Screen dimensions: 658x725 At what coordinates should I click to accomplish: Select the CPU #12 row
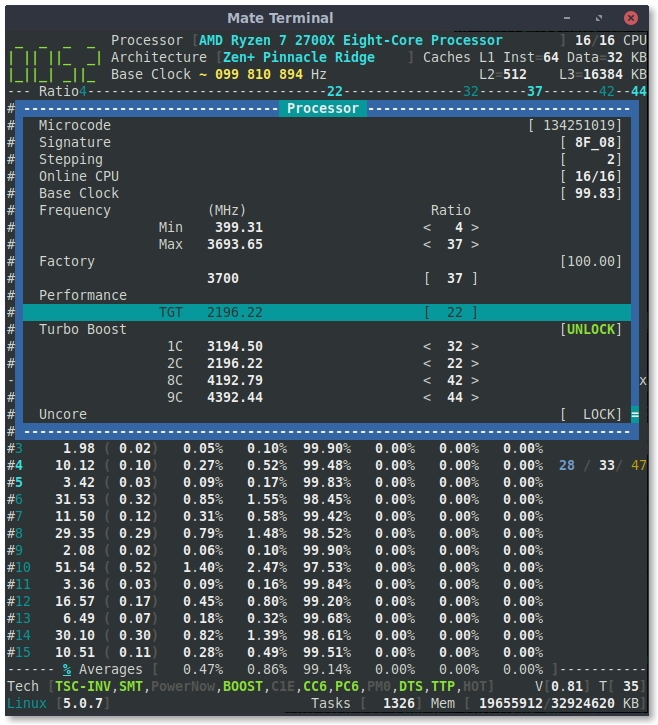[275, 602]
